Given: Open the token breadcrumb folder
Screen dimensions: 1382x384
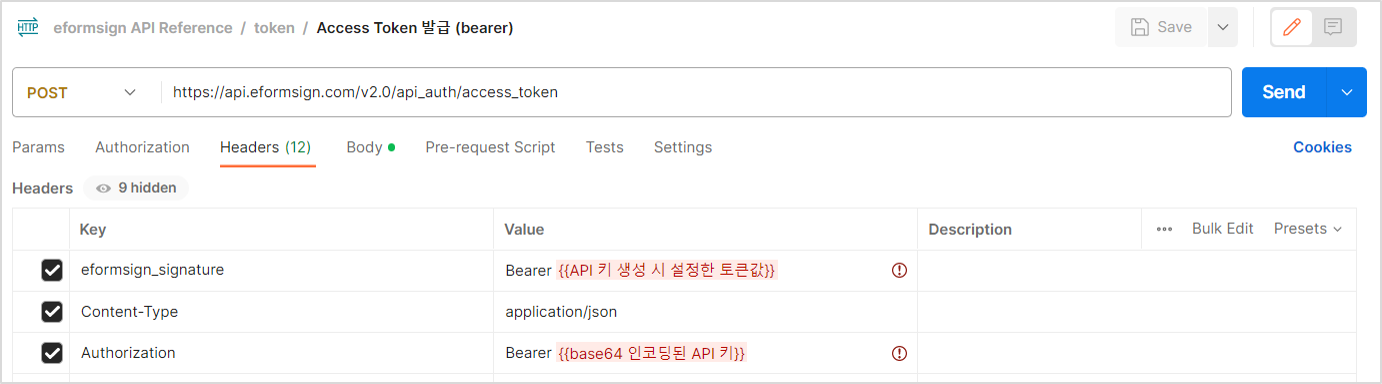Looking at the screenshot, I should click(x=274, y=28).
